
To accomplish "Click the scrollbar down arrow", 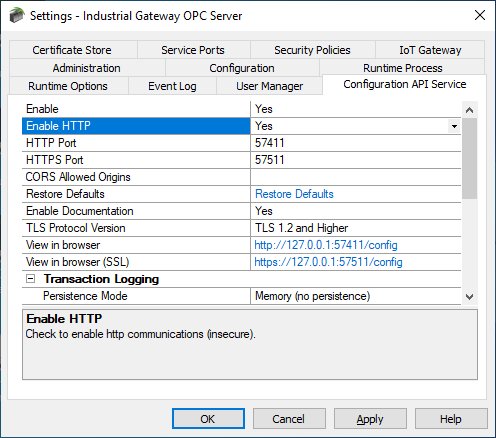I will tap(469, 296).
